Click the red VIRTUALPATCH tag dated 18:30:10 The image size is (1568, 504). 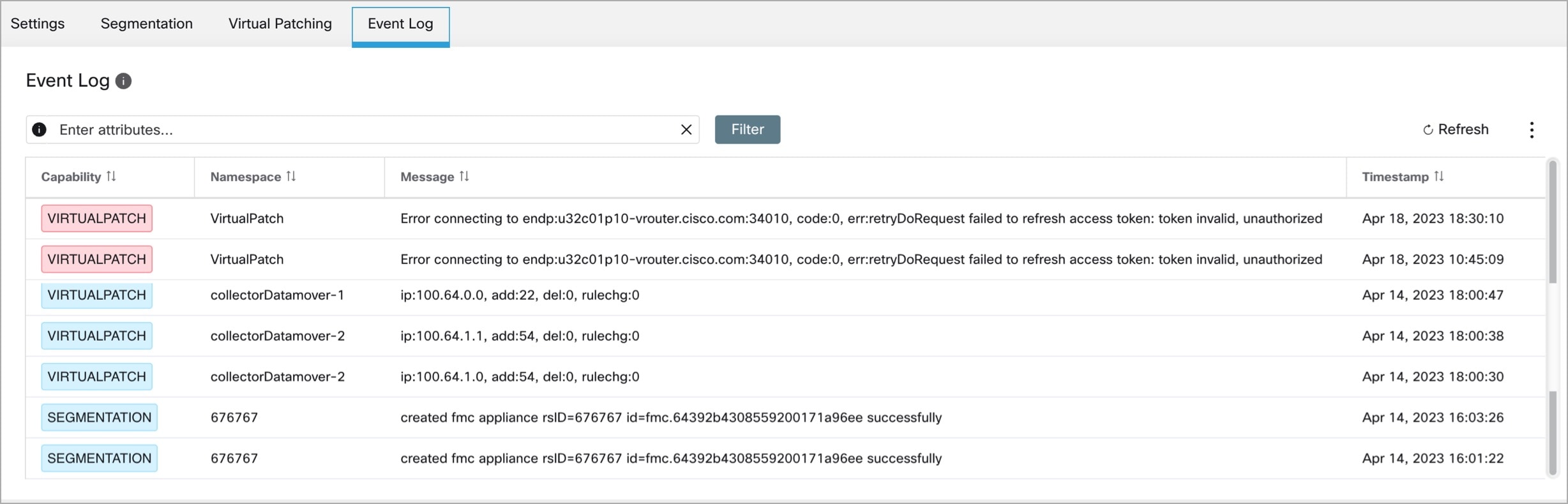[x=97, y=218]
